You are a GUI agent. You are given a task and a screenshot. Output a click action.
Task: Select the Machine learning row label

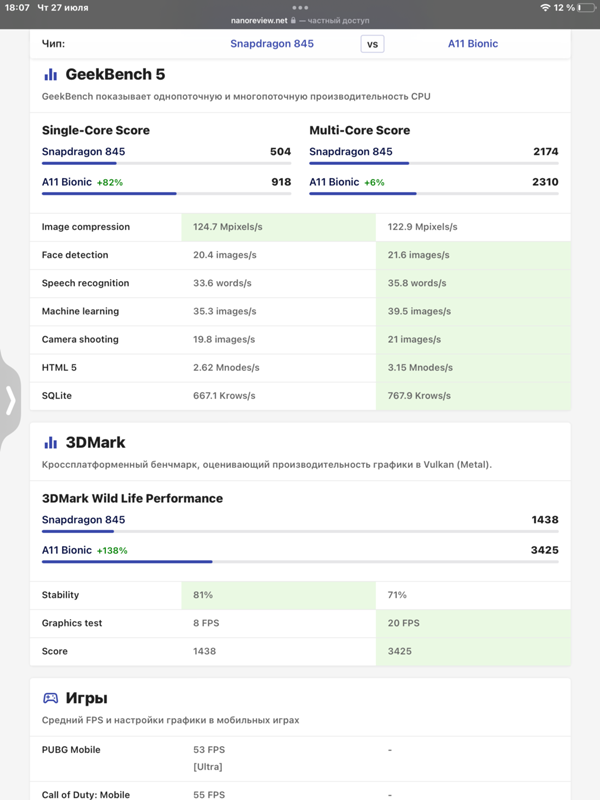[x=80, y=311]
